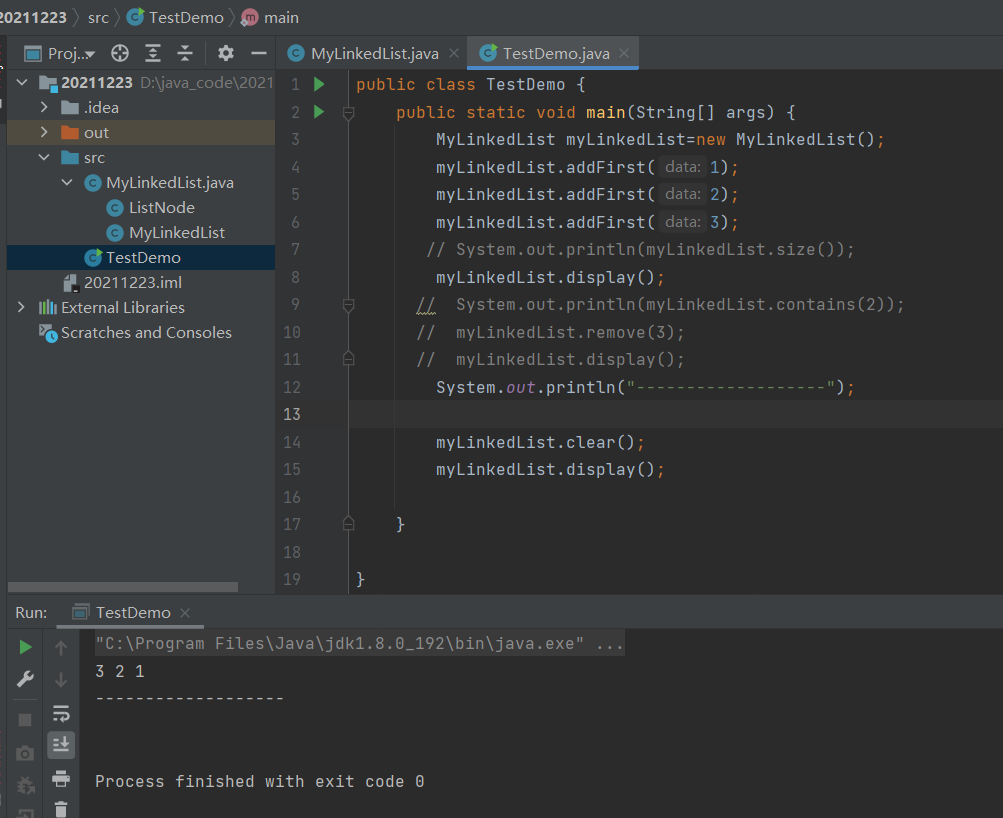Expand the .idea folder

pos(44,107)
